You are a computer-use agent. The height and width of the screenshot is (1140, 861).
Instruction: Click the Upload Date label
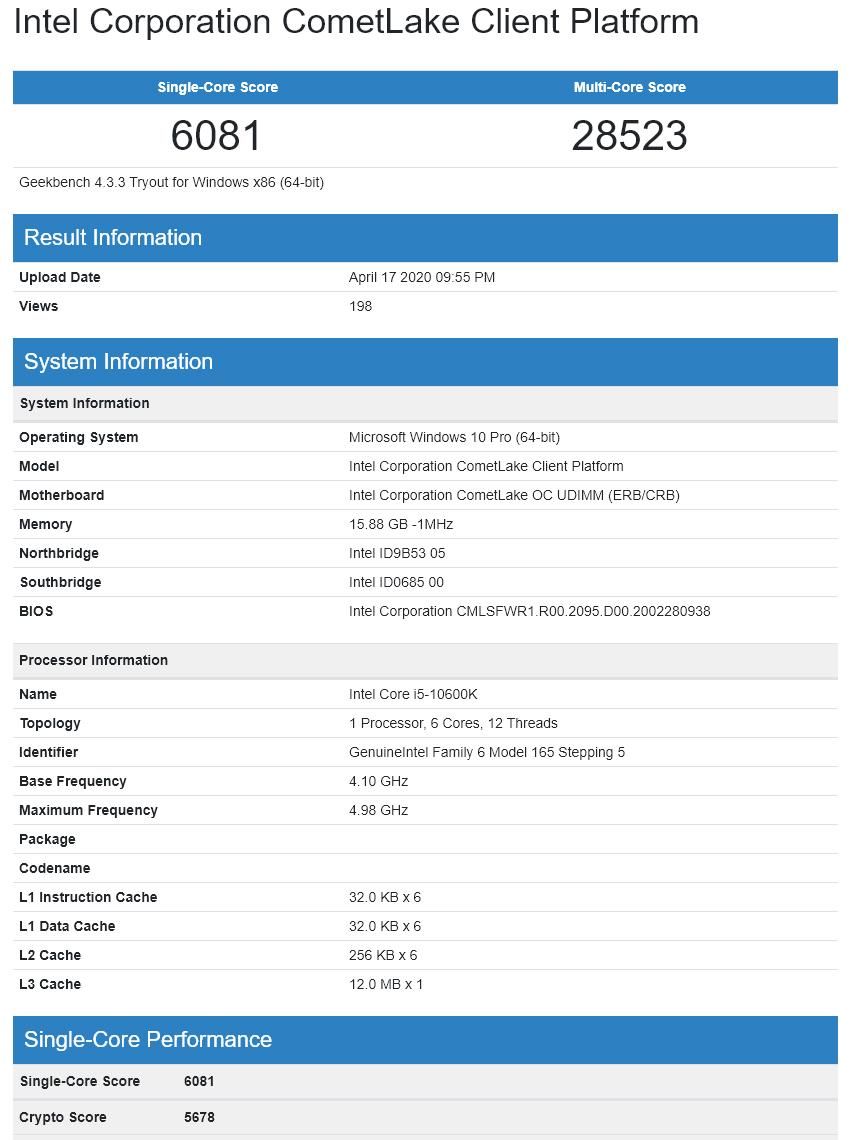pyautogui.click(x=60, y=277)
